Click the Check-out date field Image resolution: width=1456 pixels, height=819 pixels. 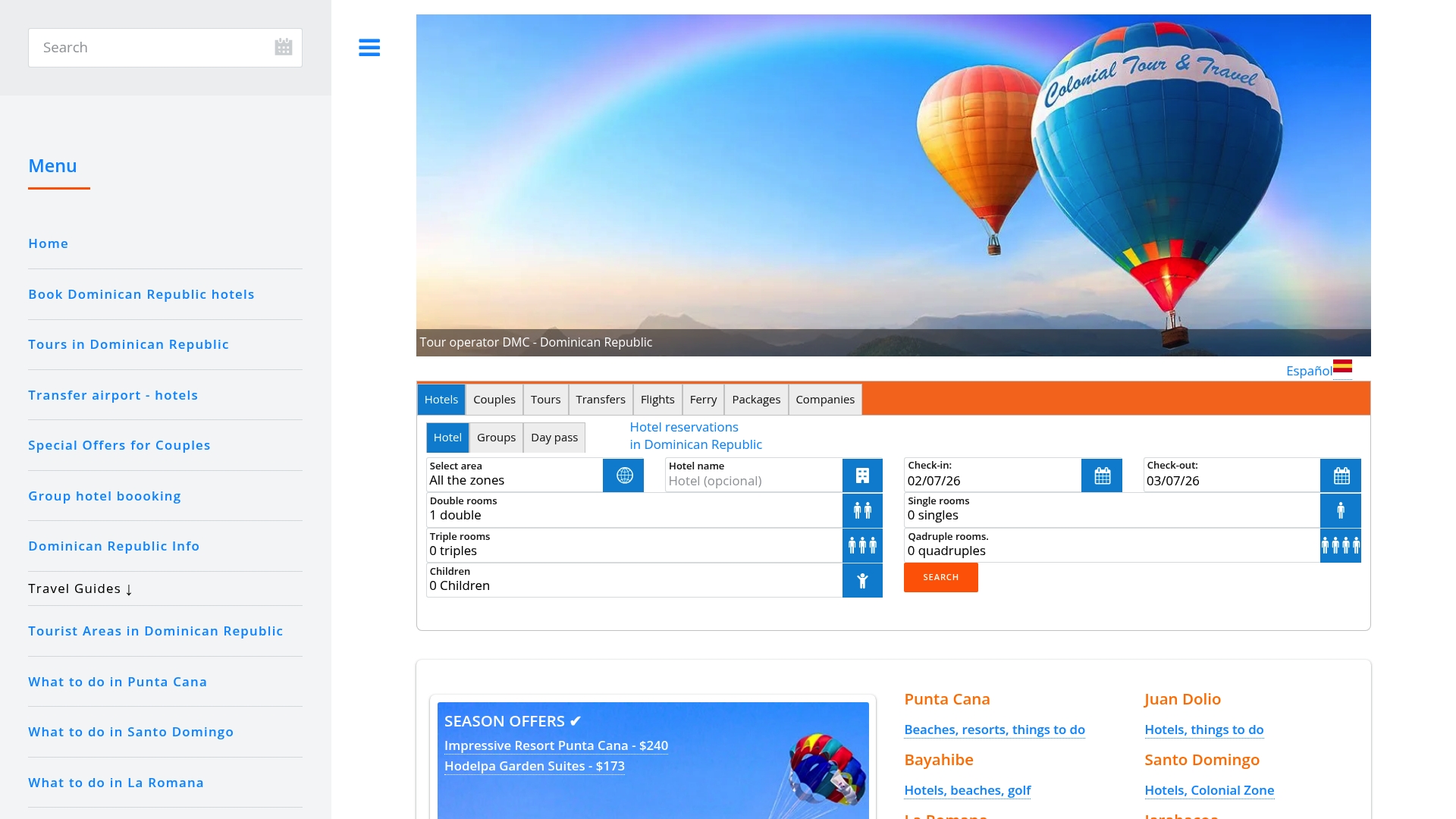click(x=1232, y=475)
